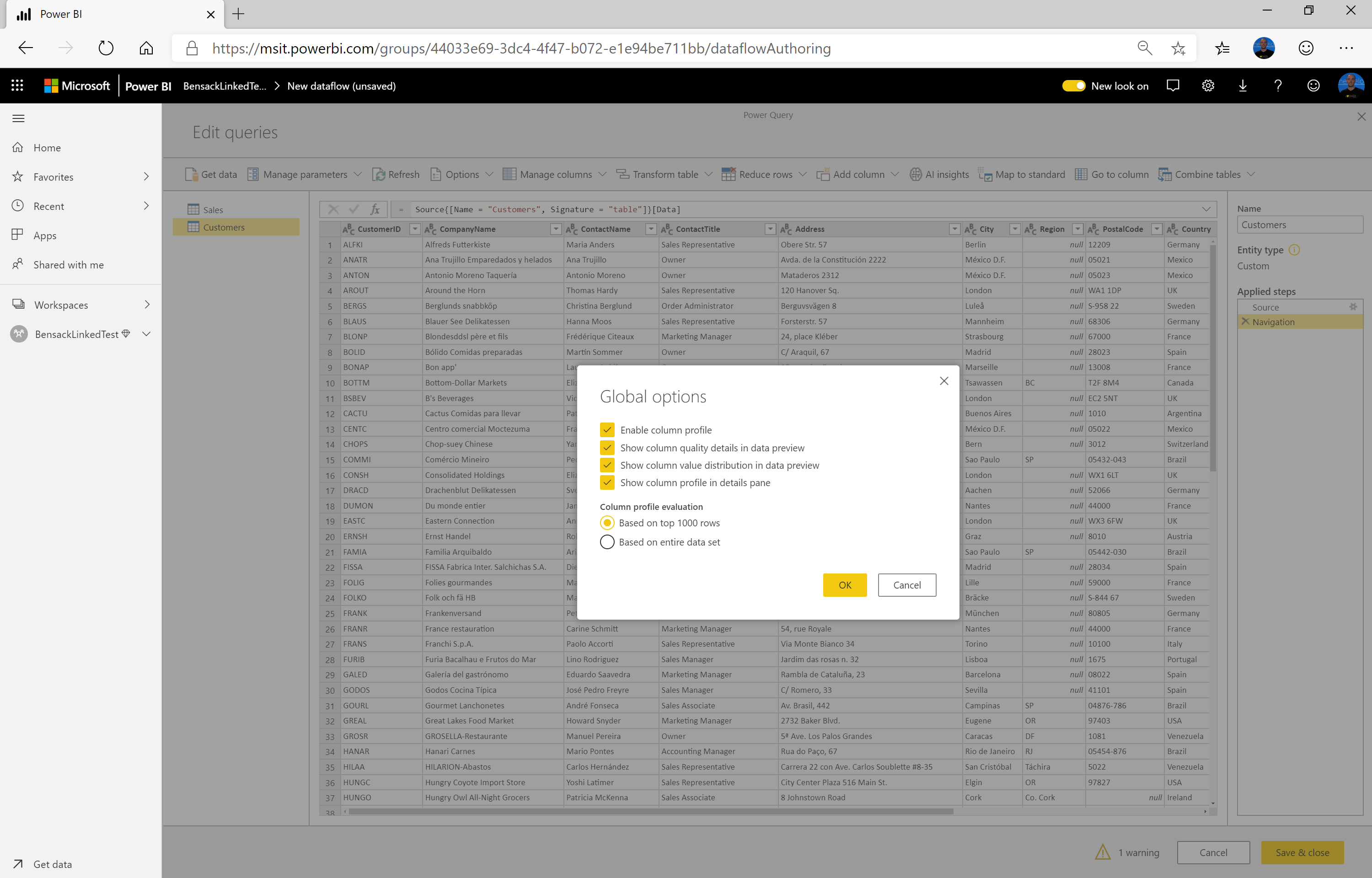
Task: Expand the formula bar chevron
Action: click(x=1206, y=209)
